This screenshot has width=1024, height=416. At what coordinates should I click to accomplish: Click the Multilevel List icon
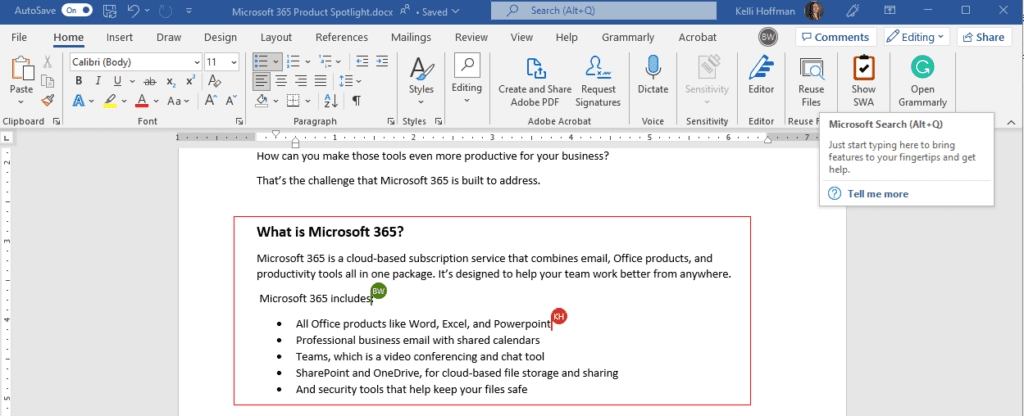325,62
